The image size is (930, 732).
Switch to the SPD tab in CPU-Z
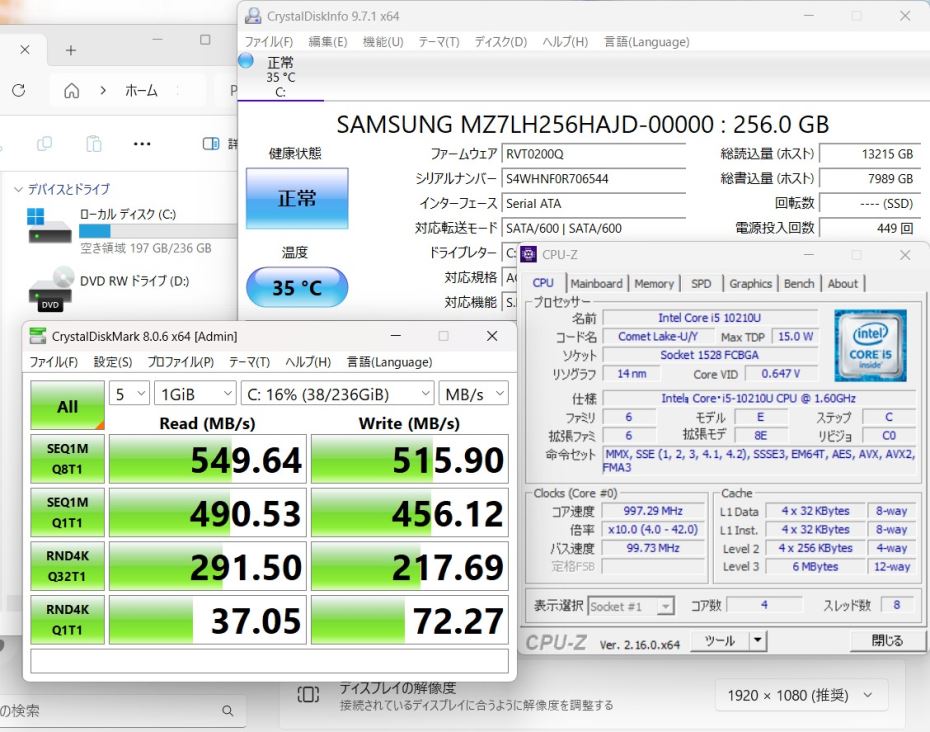700,284
